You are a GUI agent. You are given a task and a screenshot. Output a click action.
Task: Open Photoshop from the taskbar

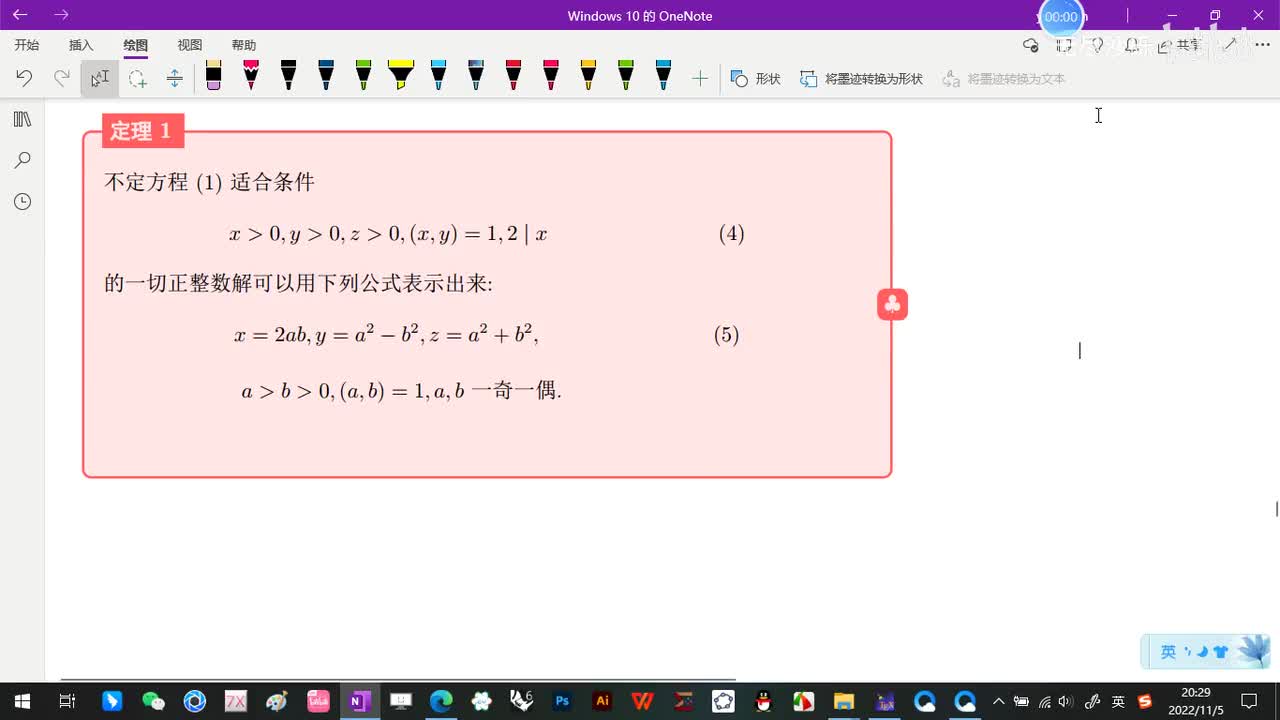pyautogui.click(x=562, y=701)
